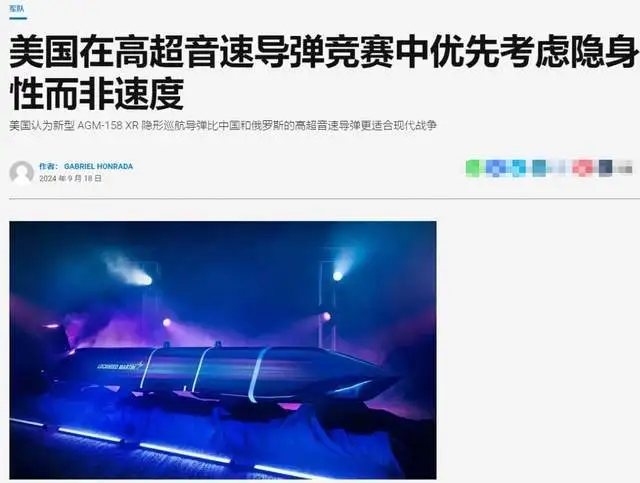The image size is (640, 483).
Task: Click the royal blue share icon
Action: 496,168
